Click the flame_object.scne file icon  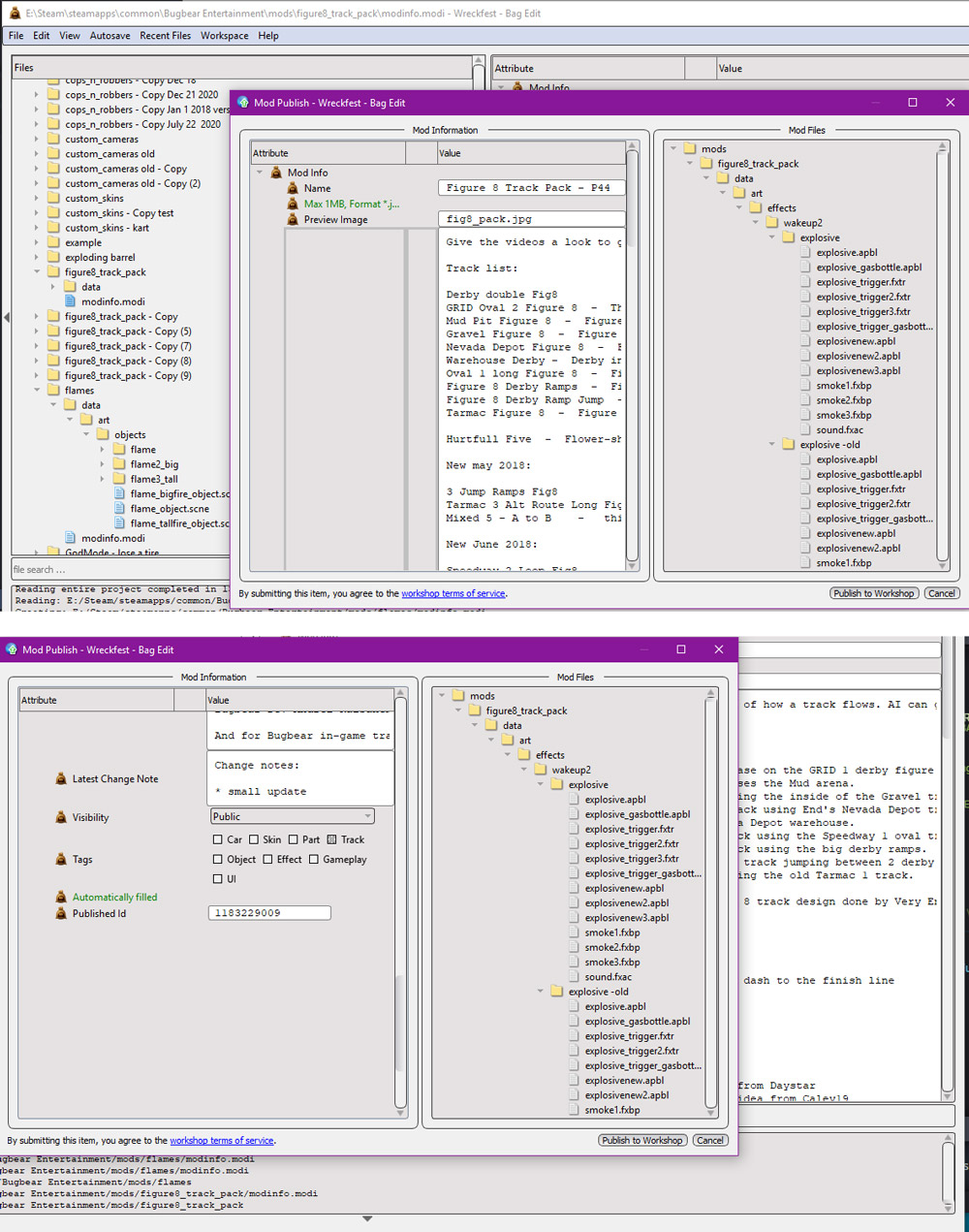tap(120, 509)
